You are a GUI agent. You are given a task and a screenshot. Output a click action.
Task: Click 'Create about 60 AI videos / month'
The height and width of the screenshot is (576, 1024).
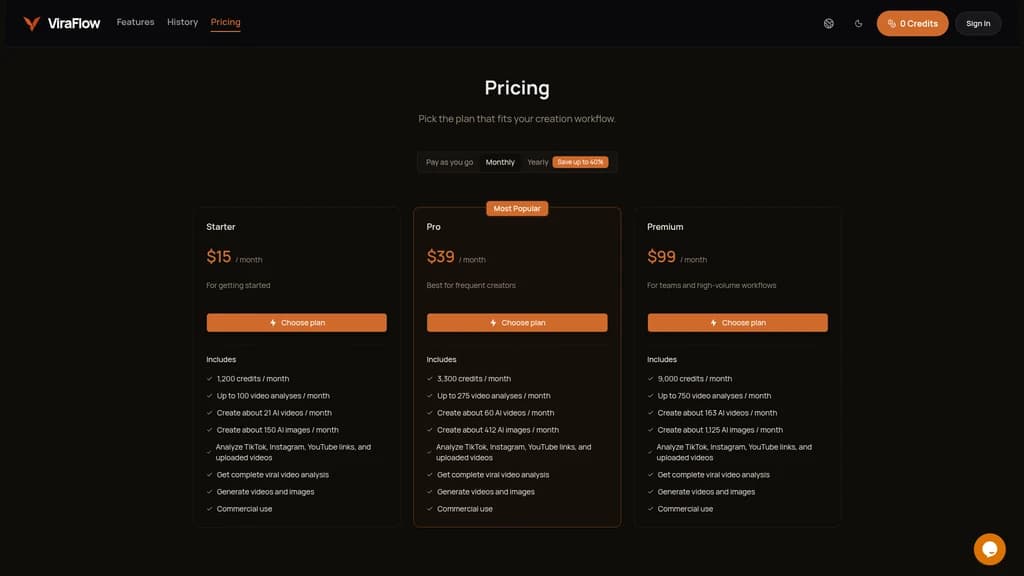click(495, 413)
